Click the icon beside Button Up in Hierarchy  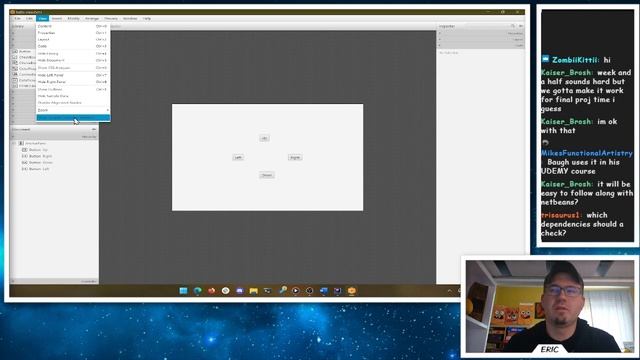(x=24, y=150)
